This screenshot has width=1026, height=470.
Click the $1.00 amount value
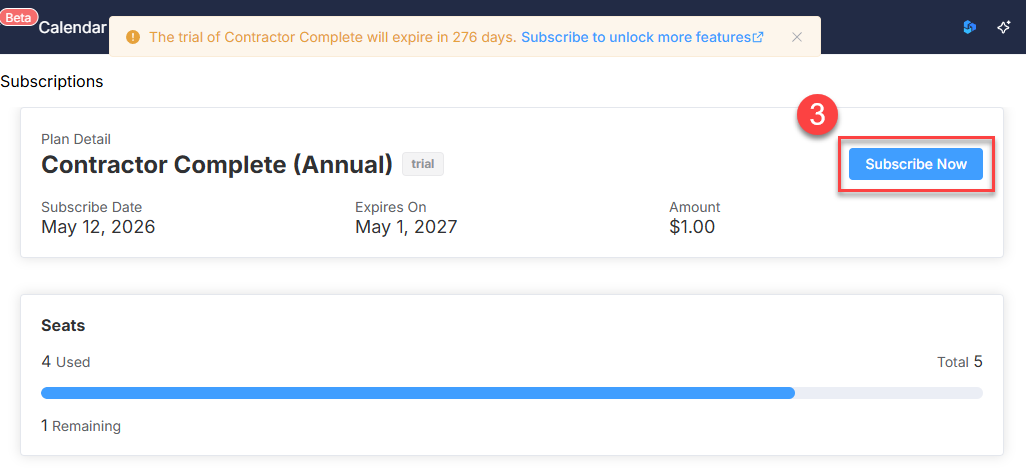pos(692,227)
